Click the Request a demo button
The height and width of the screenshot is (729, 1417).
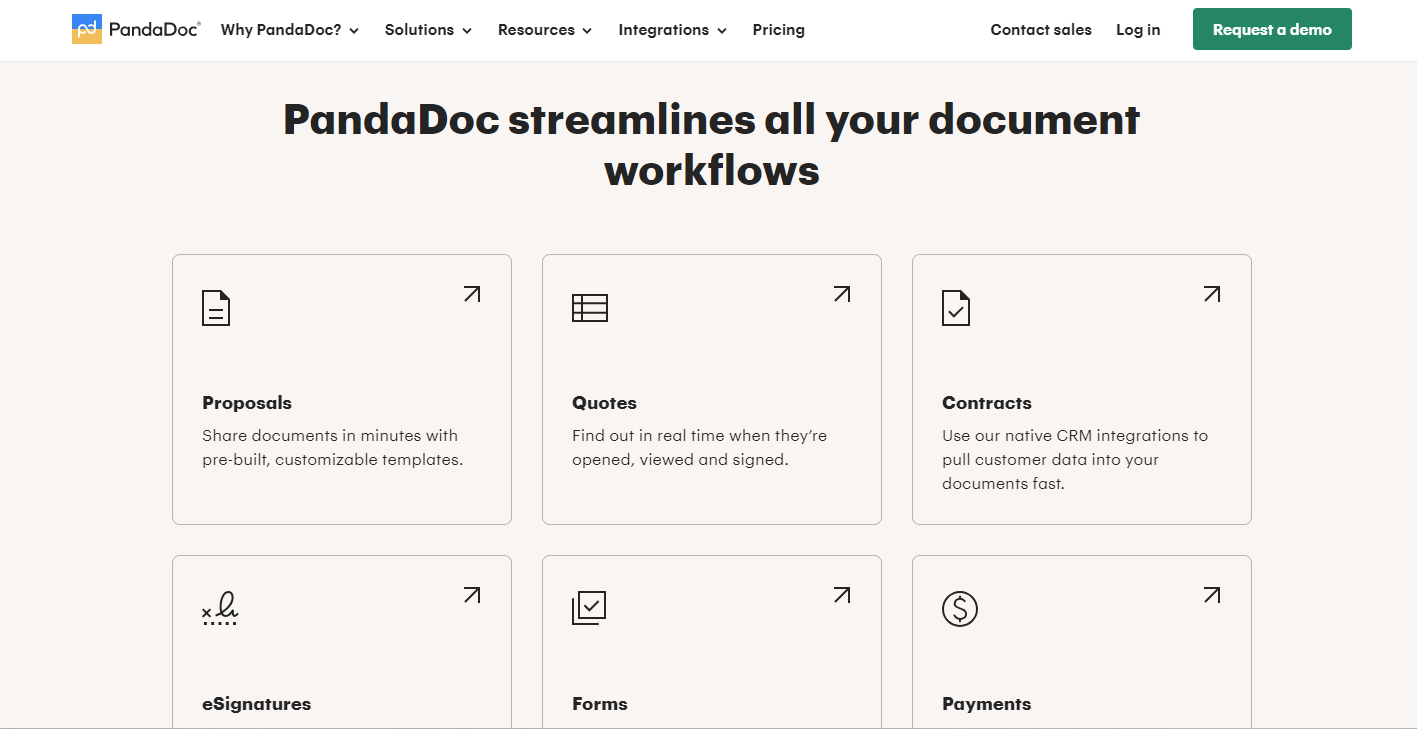click(1272, 30)
